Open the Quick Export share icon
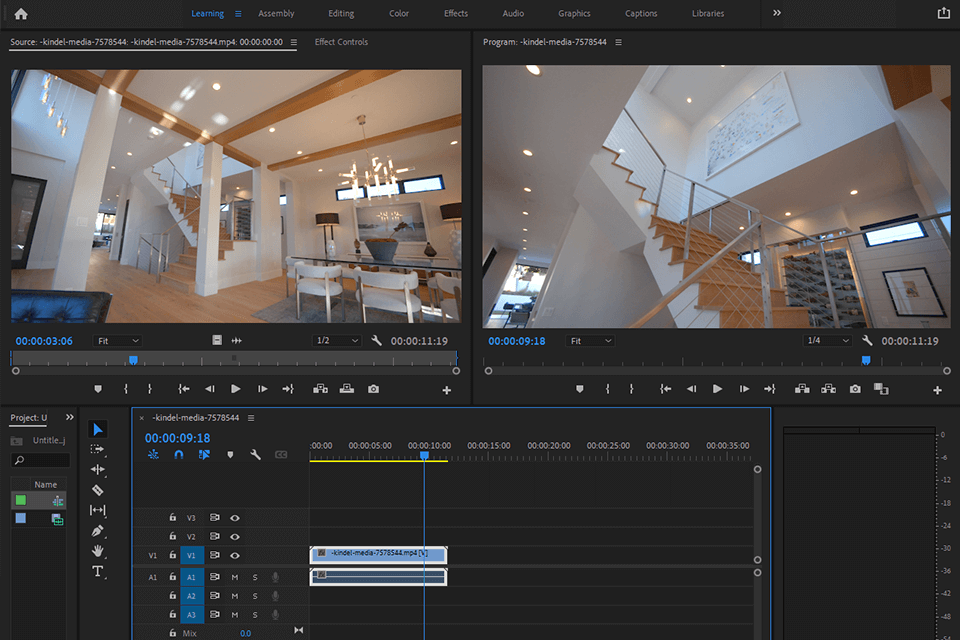Screen dimensions: 960x640 coord(943,13)
